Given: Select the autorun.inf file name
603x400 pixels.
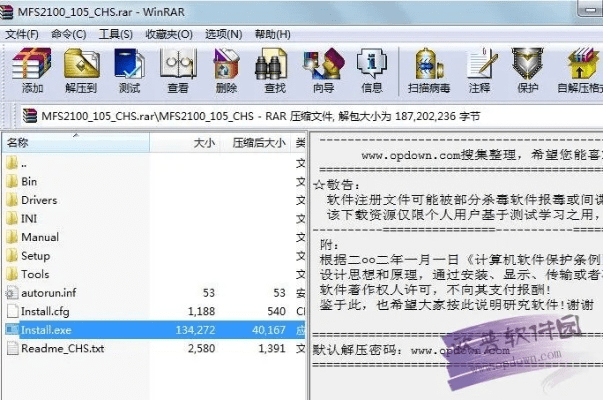Looking at the screenshot, I should tap(49, 293).
